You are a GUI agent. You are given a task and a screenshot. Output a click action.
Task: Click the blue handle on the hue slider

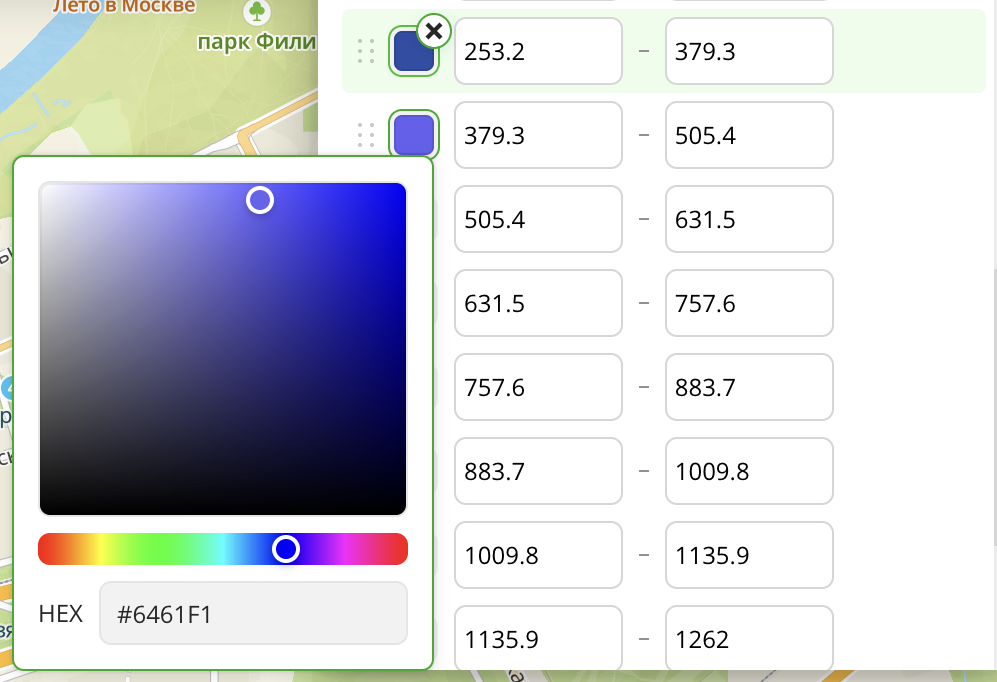tap(286, 549)
